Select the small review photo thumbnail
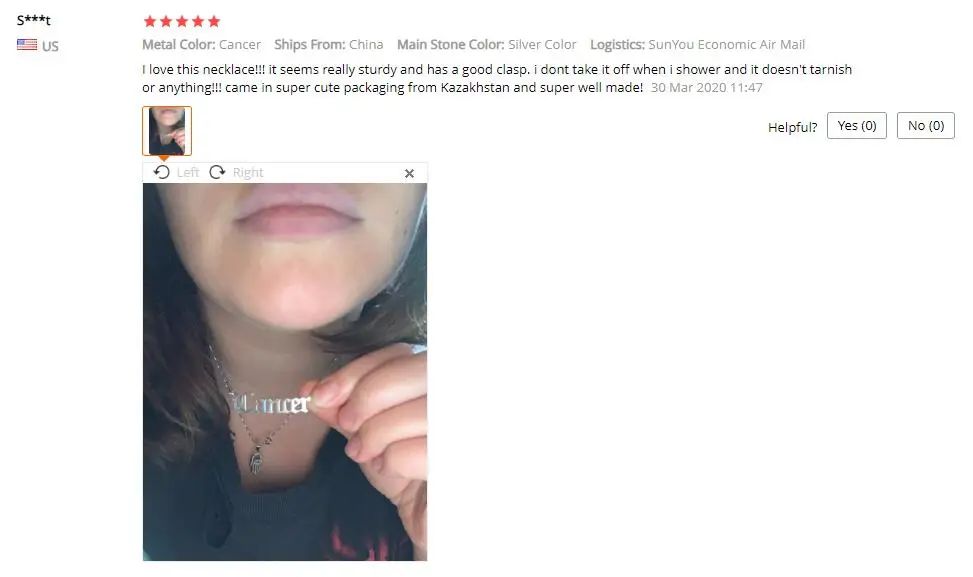 coord(167,131)
